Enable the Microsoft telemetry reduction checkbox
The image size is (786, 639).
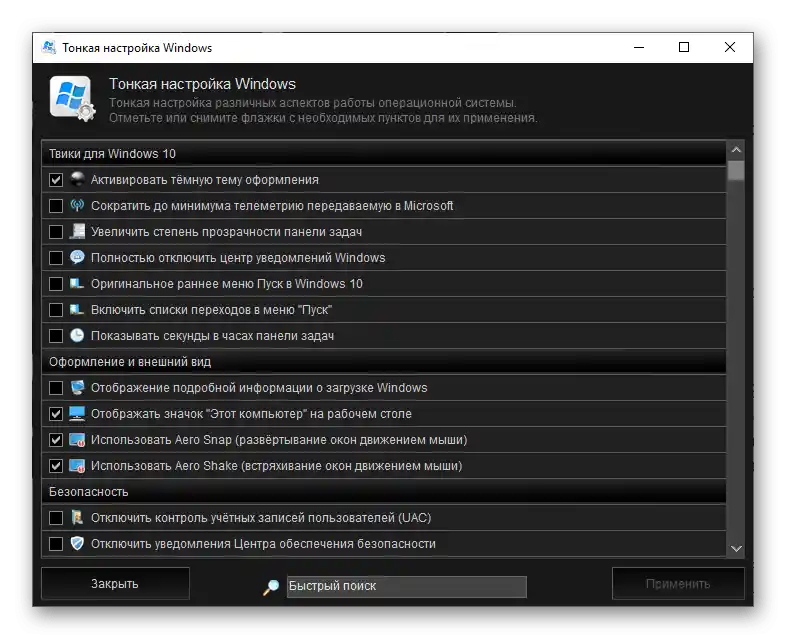pyautogui.click(x=56, y=205)
